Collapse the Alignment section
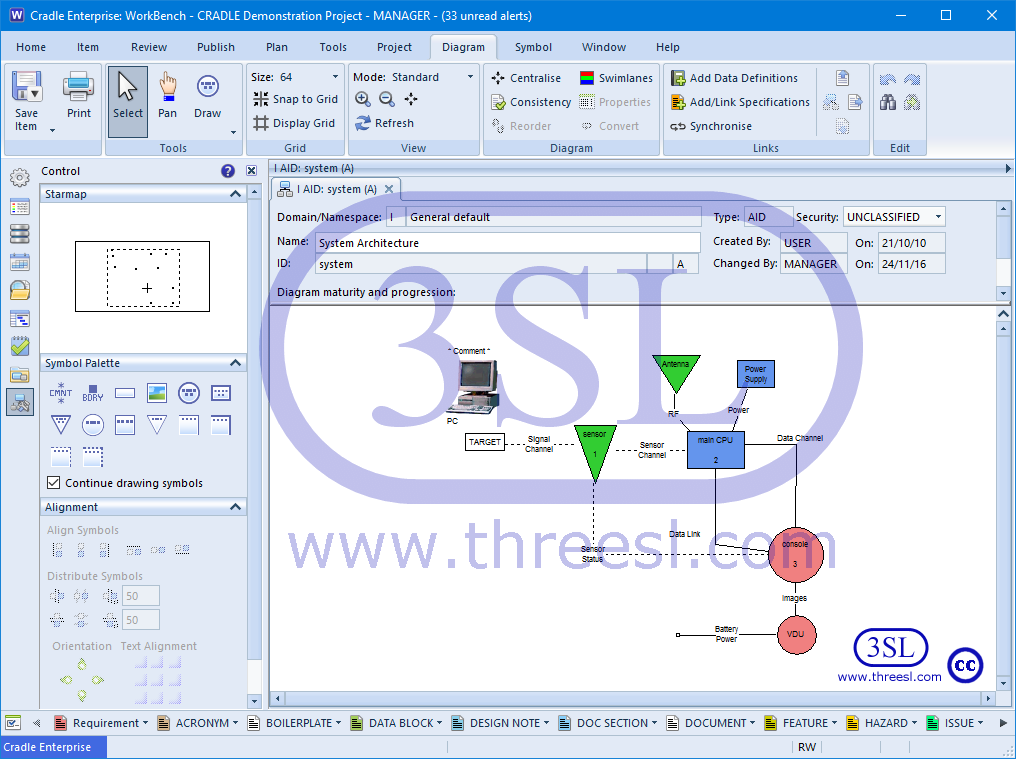 tap(235, 507)
